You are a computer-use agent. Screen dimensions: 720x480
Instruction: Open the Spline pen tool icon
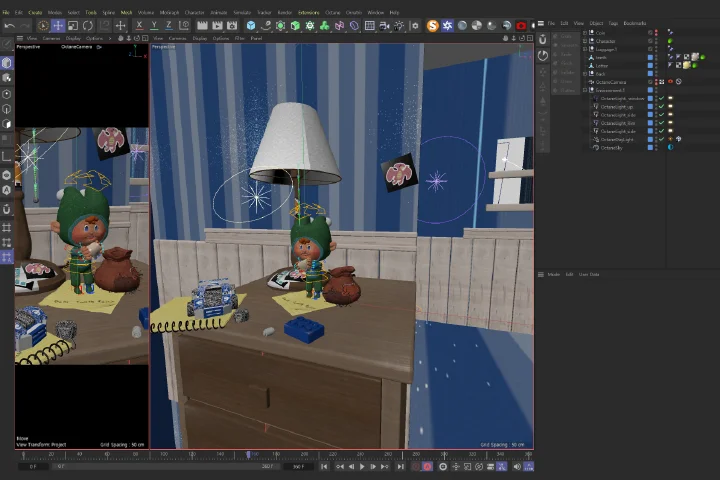click(x=265, y=26)
